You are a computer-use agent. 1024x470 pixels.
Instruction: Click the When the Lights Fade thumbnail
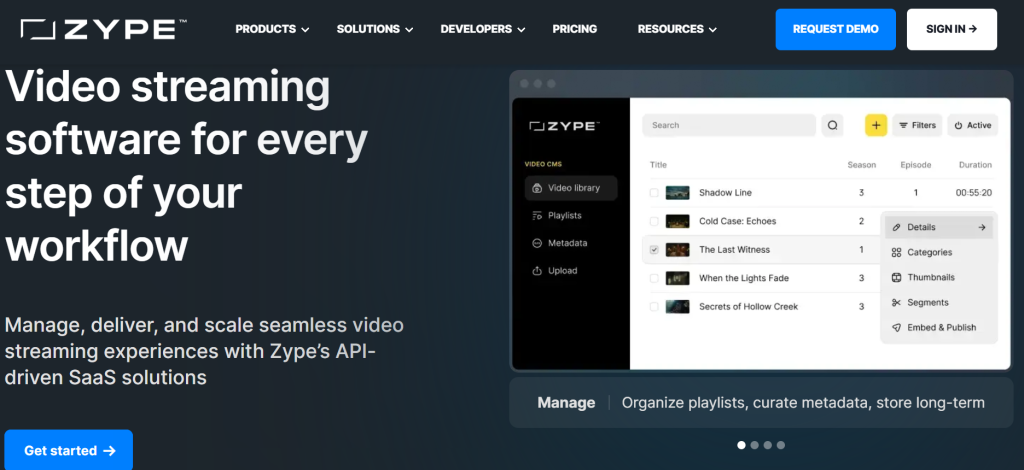point(677,278)
